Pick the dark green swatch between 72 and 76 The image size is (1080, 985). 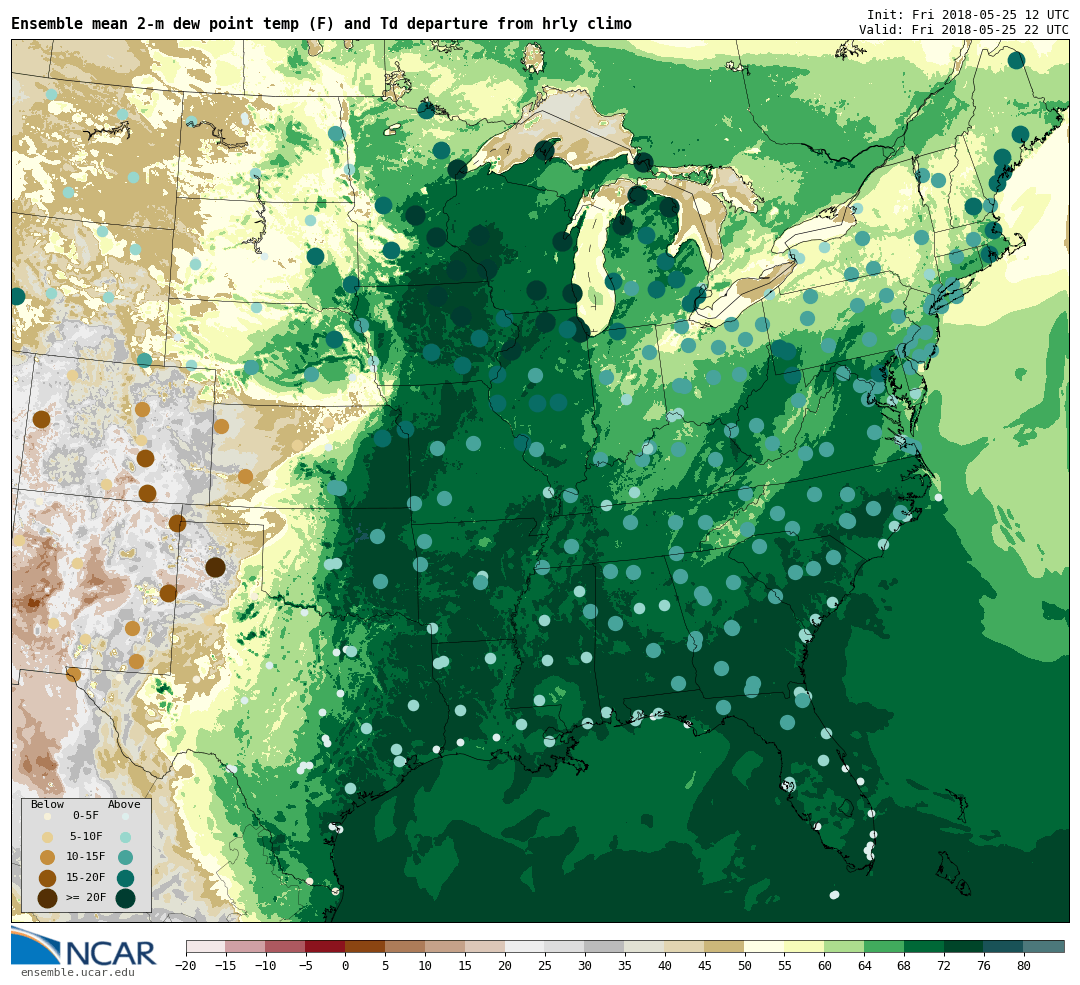tap(964, 946)
